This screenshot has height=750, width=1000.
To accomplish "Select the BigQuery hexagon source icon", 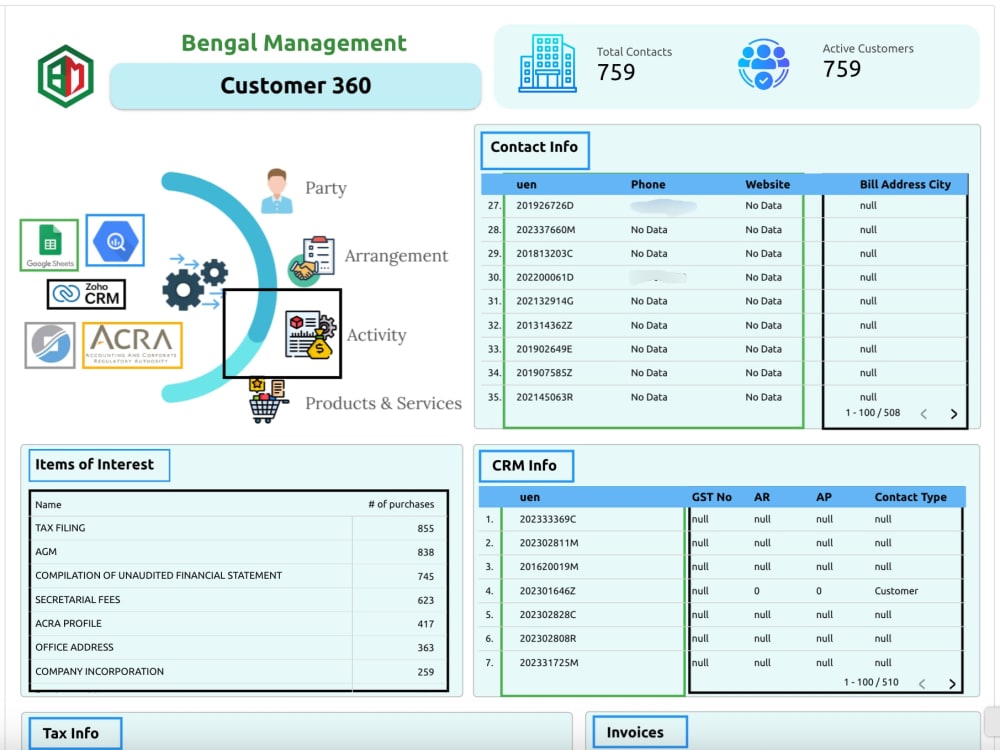I will (115, 240).
